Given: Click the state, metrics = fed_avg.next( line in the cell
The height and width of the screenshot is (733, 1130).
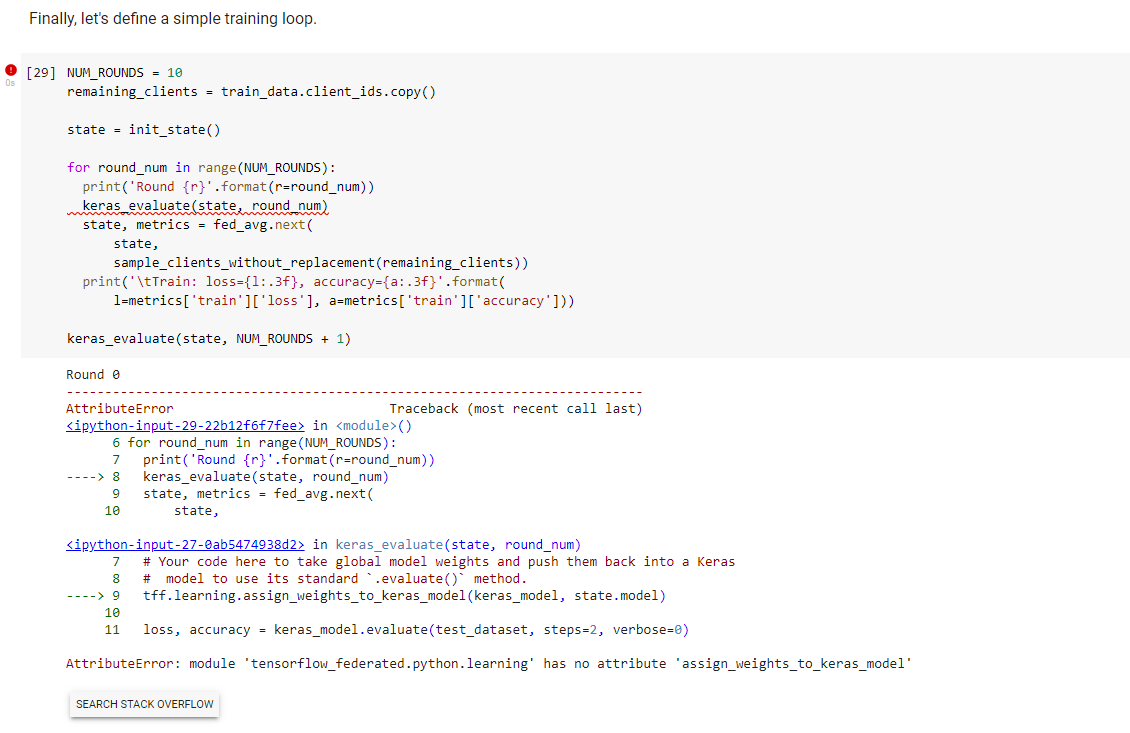Looking at the screenshot, I should [x=198, y=225].
